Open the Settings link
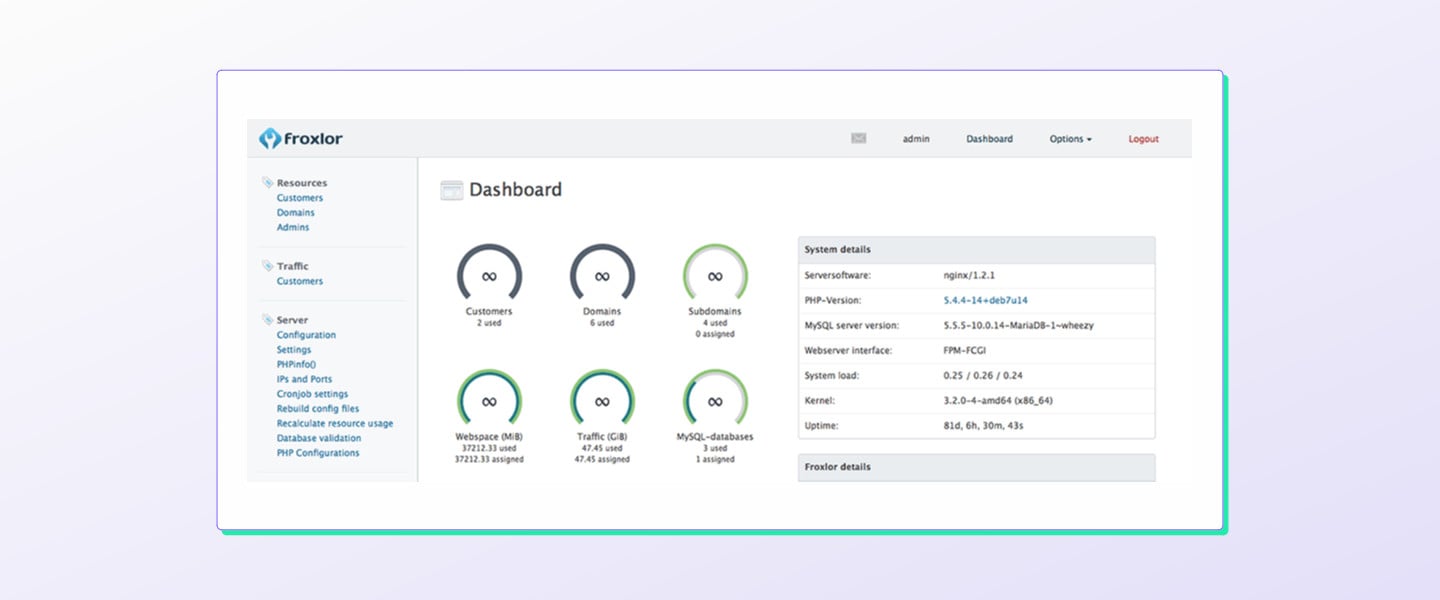This screenshot has width=1440, height=600. point(294,350)
